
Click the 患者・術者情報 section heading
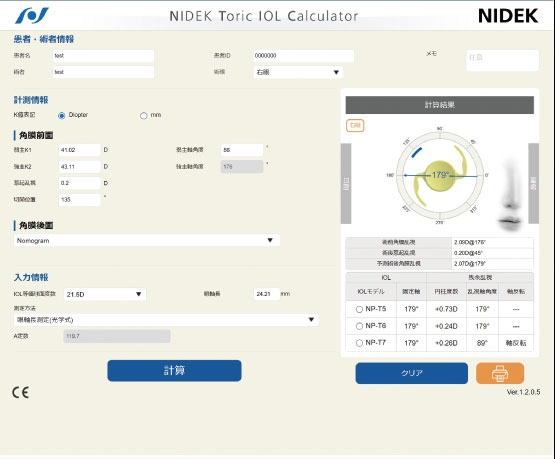click(x=44, y=39)
